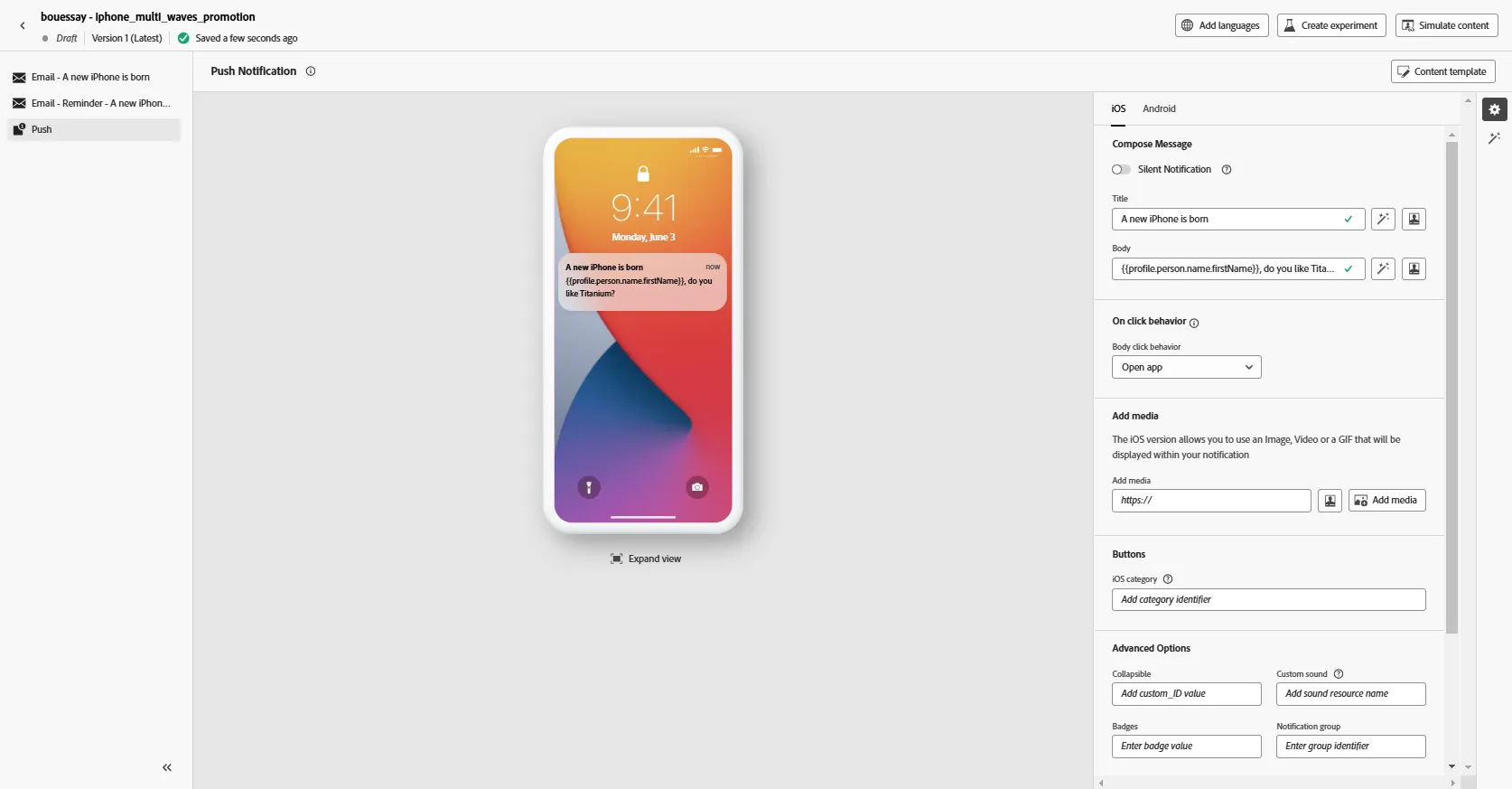Viewport: 1512px width, 789px height.
Task: Click the Version 1 (Latest) label
Action: (127, 39)
